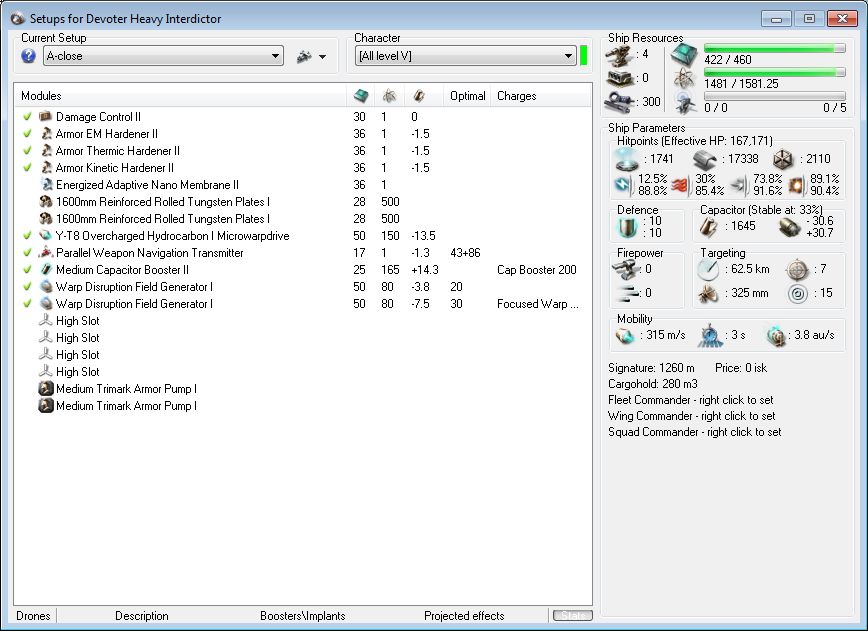Click the Modules column header
Screen dimensions: 868x631
pos(180,96)
